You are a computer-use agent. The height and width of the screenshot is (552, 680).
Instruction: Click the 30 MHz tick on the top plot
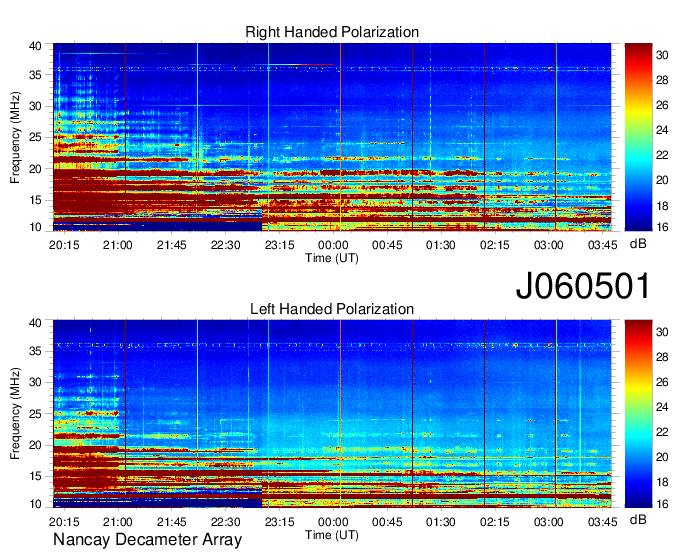(35, 106)
